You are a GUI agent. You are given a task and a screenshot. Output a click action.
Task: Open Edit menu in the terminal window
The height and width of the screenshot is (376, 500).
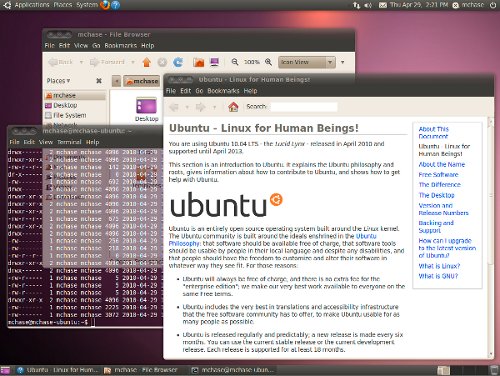tap(29, 142)
